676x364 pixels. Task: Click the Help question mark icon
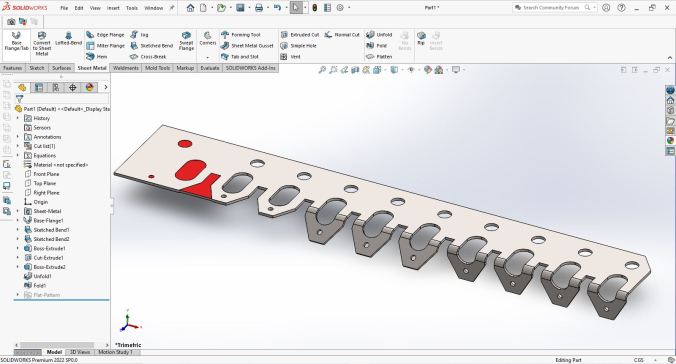tap(621, 8)
